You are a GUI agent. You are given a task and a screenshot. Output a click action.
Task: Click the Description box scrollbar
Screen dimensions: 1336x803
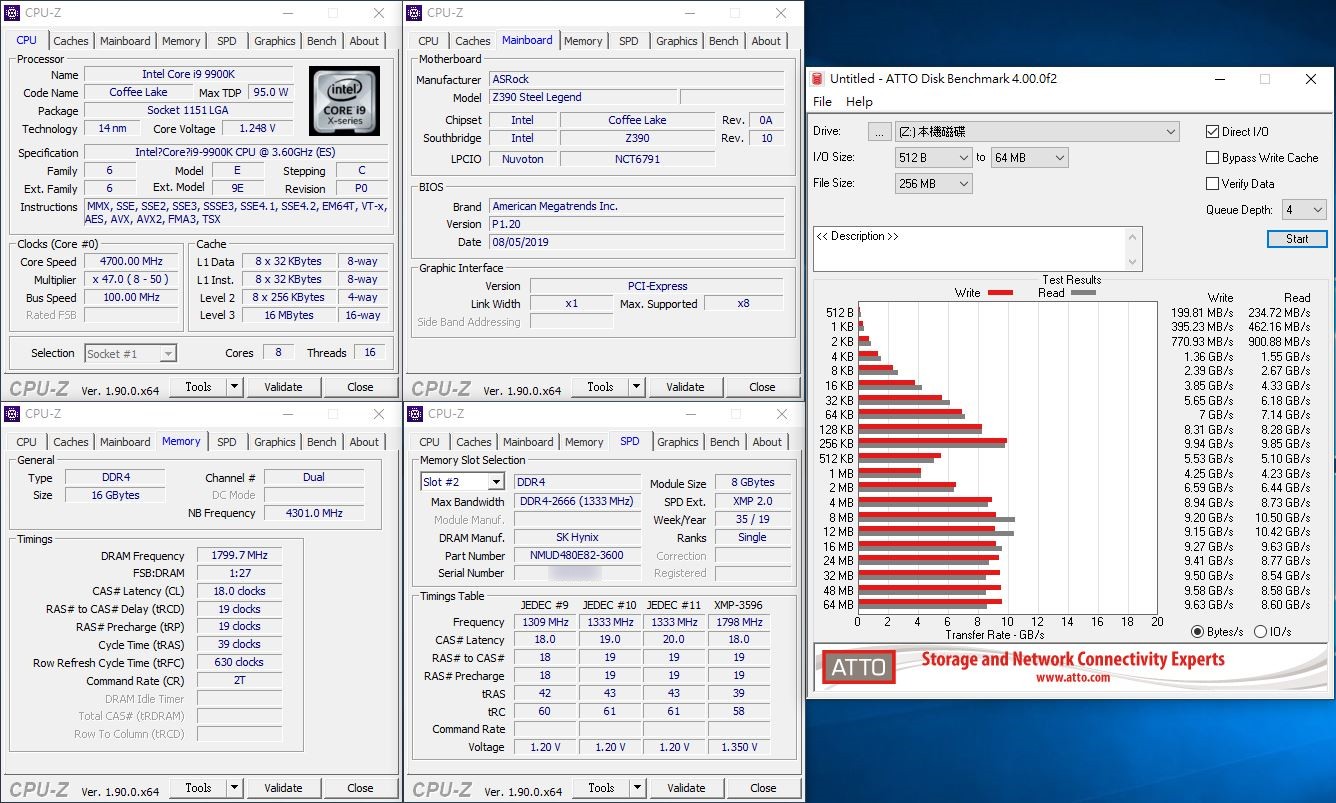click(1133, 249)
